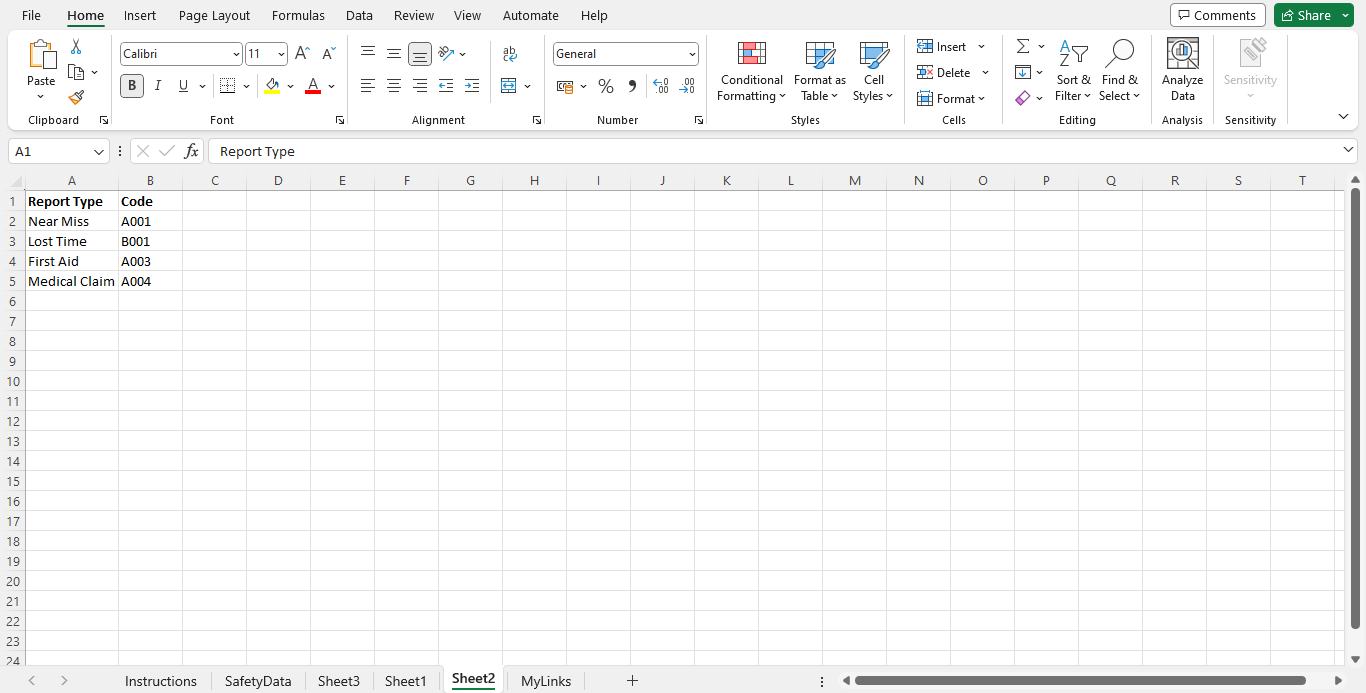Apply italic formatting
The height and width of the screenshot is (693, 1366).
(x=157, y=86)
